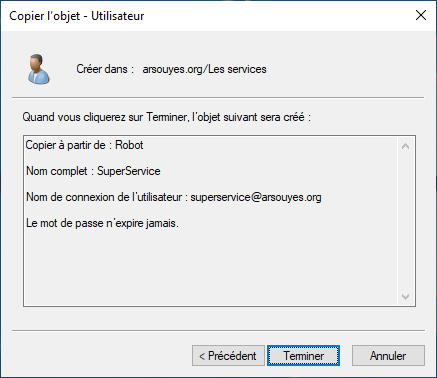Click the 'Copier à partir de : Robot' line
Viewport: 437px width, 378px height.
[x=84, y=145]
